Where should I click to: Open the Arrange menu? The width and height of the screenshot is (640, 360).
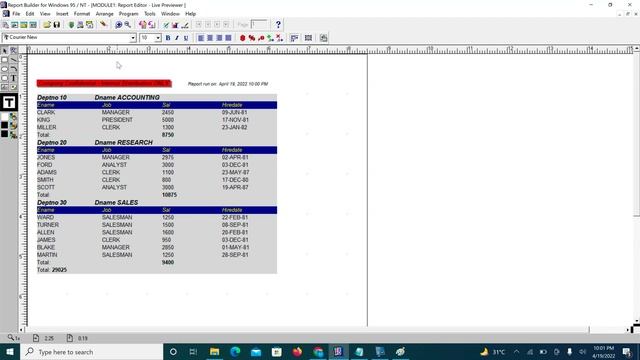coord(104,13)
